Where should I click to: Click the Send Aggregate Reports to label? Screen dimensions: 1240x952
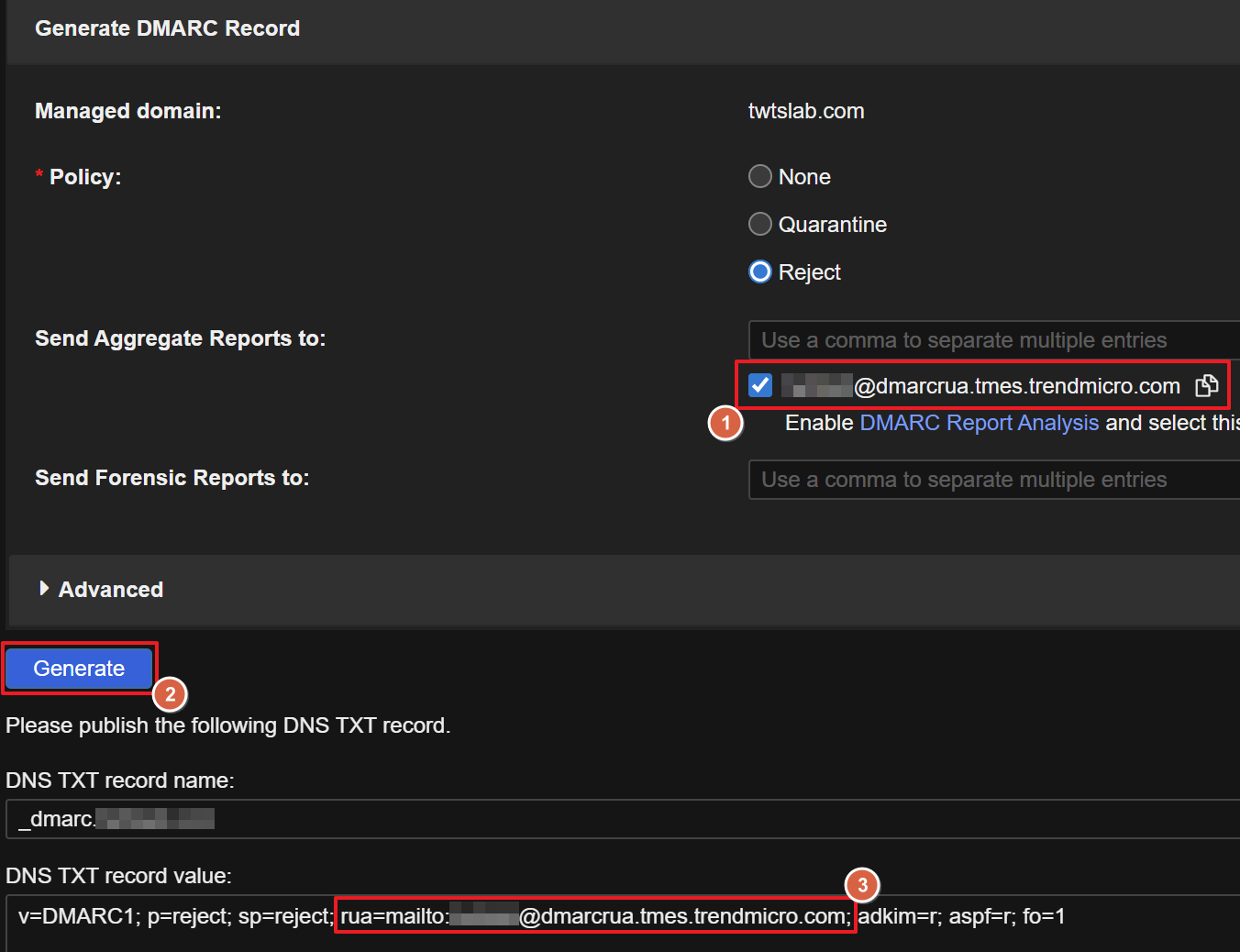click(180, 338)
